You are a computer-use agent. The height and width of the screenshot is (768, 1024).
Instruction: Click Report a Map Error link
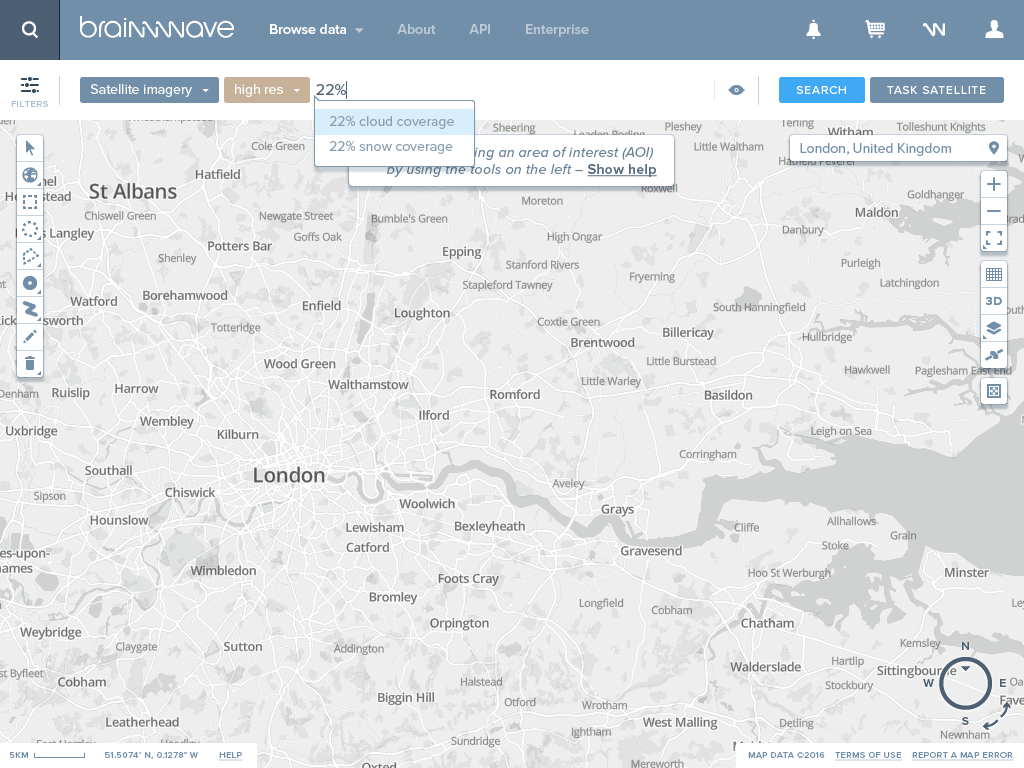point(962,755)
